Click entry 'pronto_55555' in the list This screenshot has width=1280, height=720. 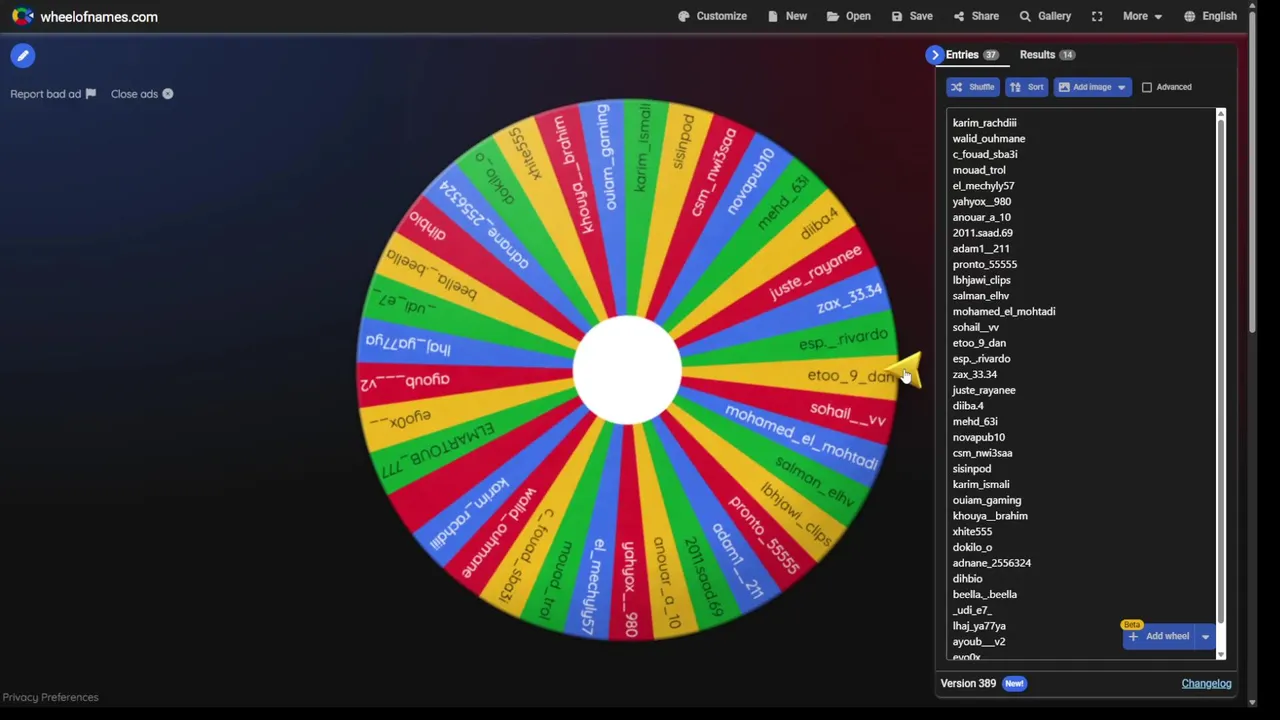[984, 265]
